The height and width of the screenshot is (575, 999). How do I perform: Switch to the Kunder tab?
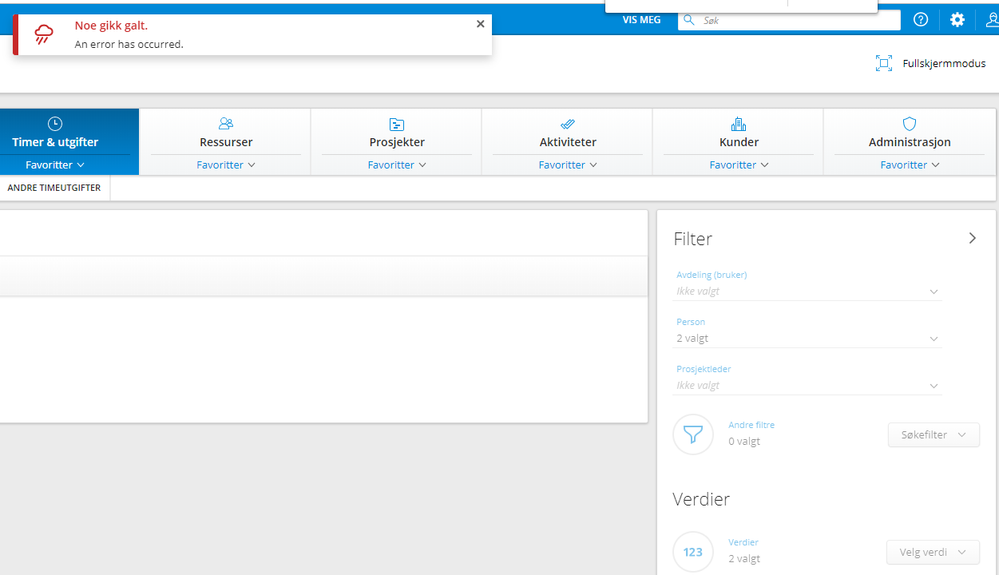[738, 142]
